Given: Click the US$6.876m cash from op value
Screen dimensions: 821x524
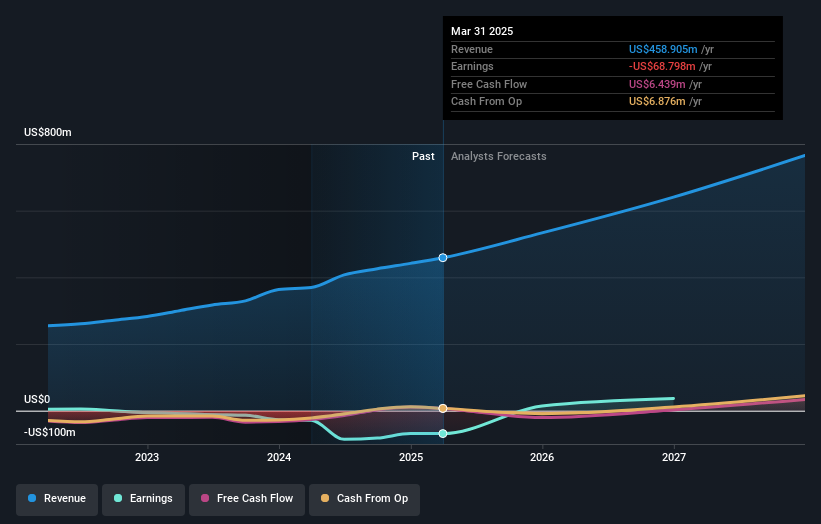Looking at the screenshot, I should [x=657, y=102].
